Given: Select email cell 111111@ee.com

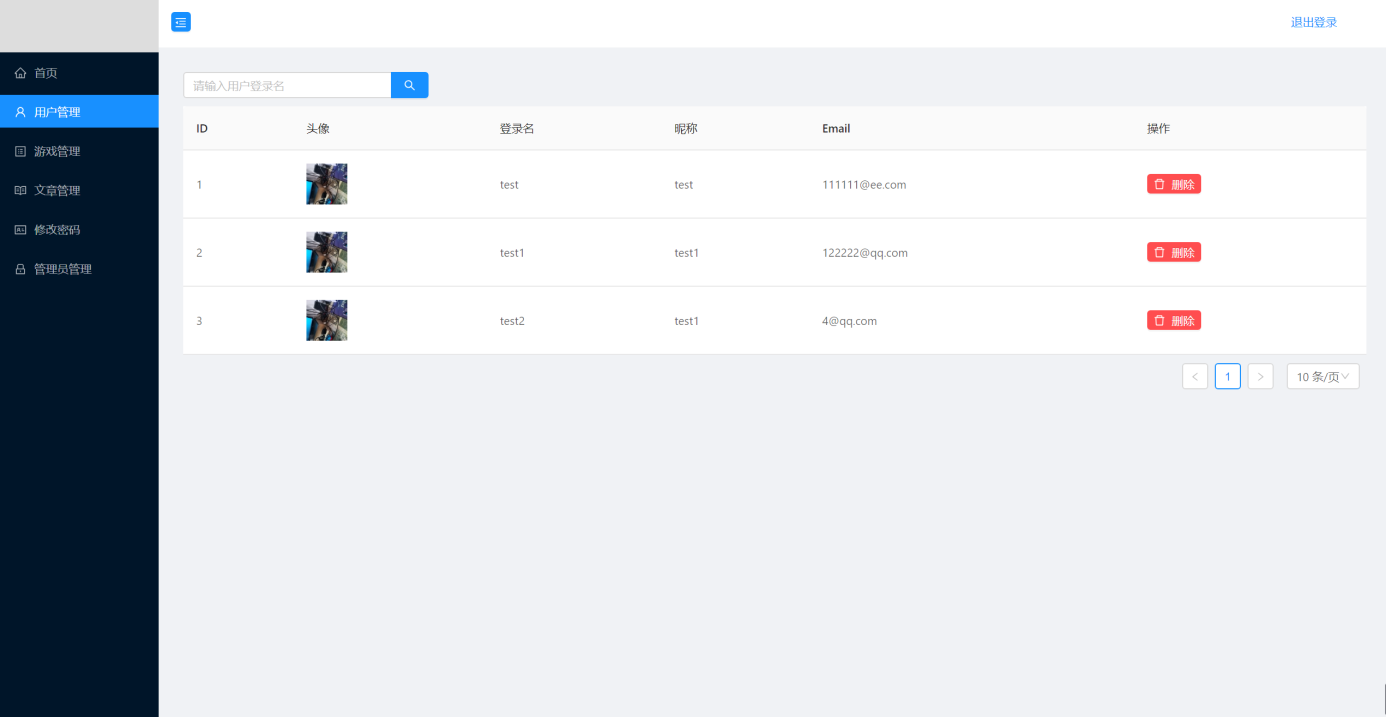Looking at the screenshot, I should [x=864, y=185].
